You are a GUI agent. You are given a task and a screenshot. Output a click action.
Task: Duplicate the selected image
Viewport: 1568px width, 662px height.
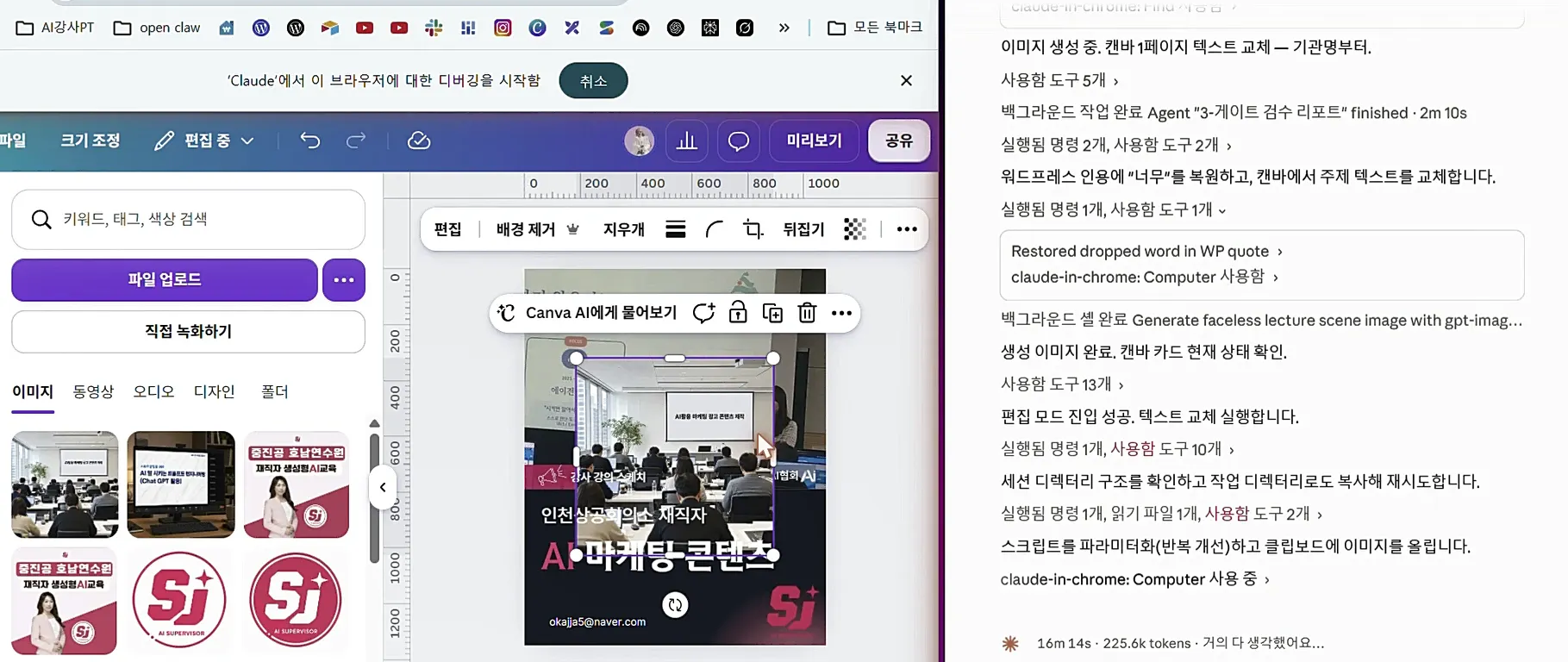pos(772,313)
